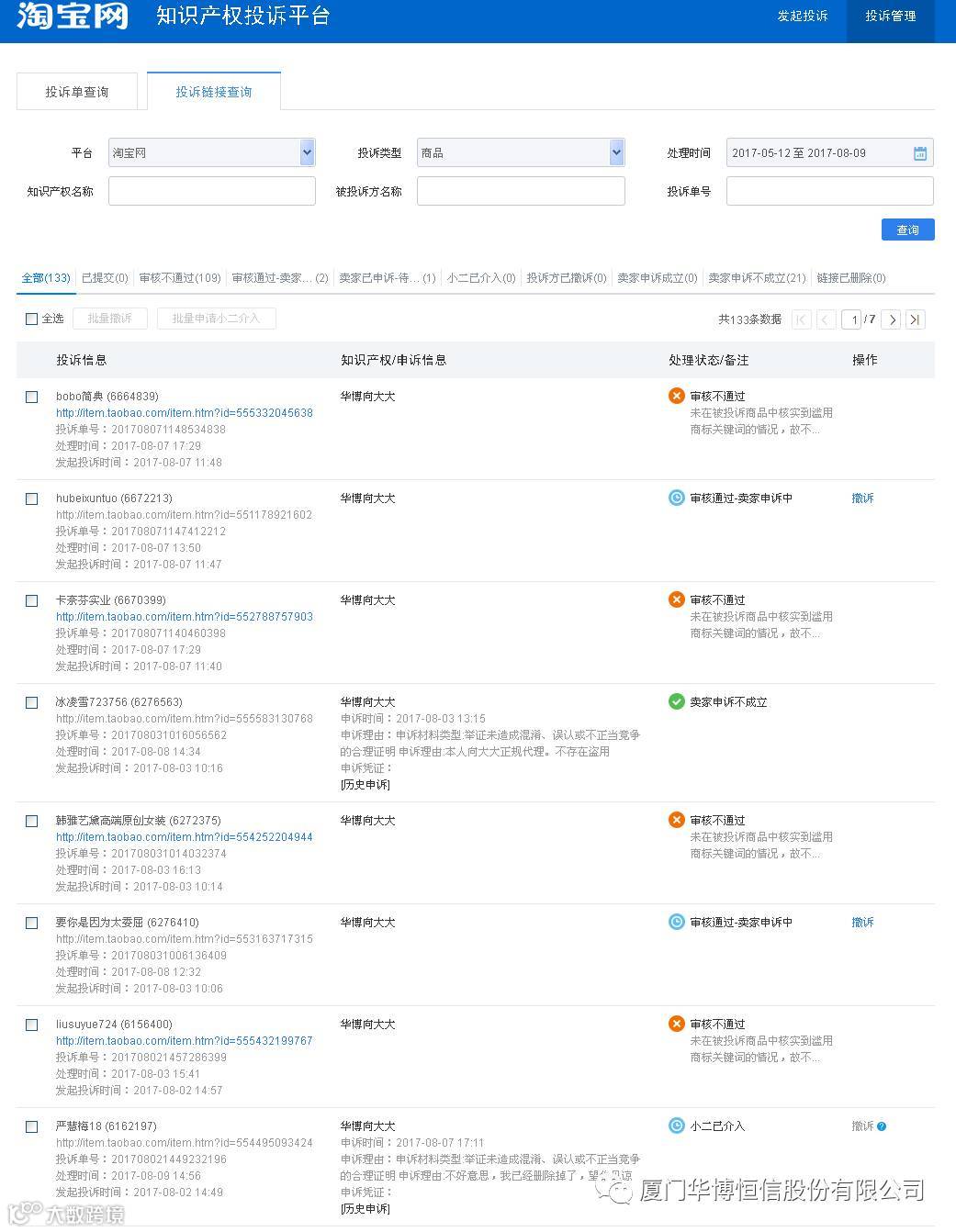The height and width of the screenshot is (1232, 956).
Task: Click the blue 查询 search button
Action: pos(907,230)
